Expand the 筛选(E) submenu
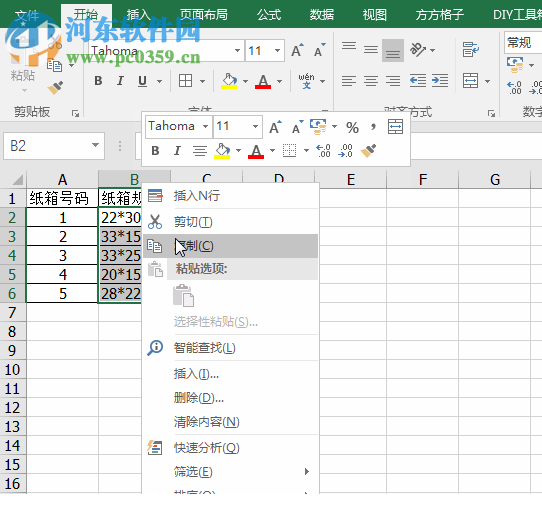The width and height of the screenshot is (542, 507). 231,471
